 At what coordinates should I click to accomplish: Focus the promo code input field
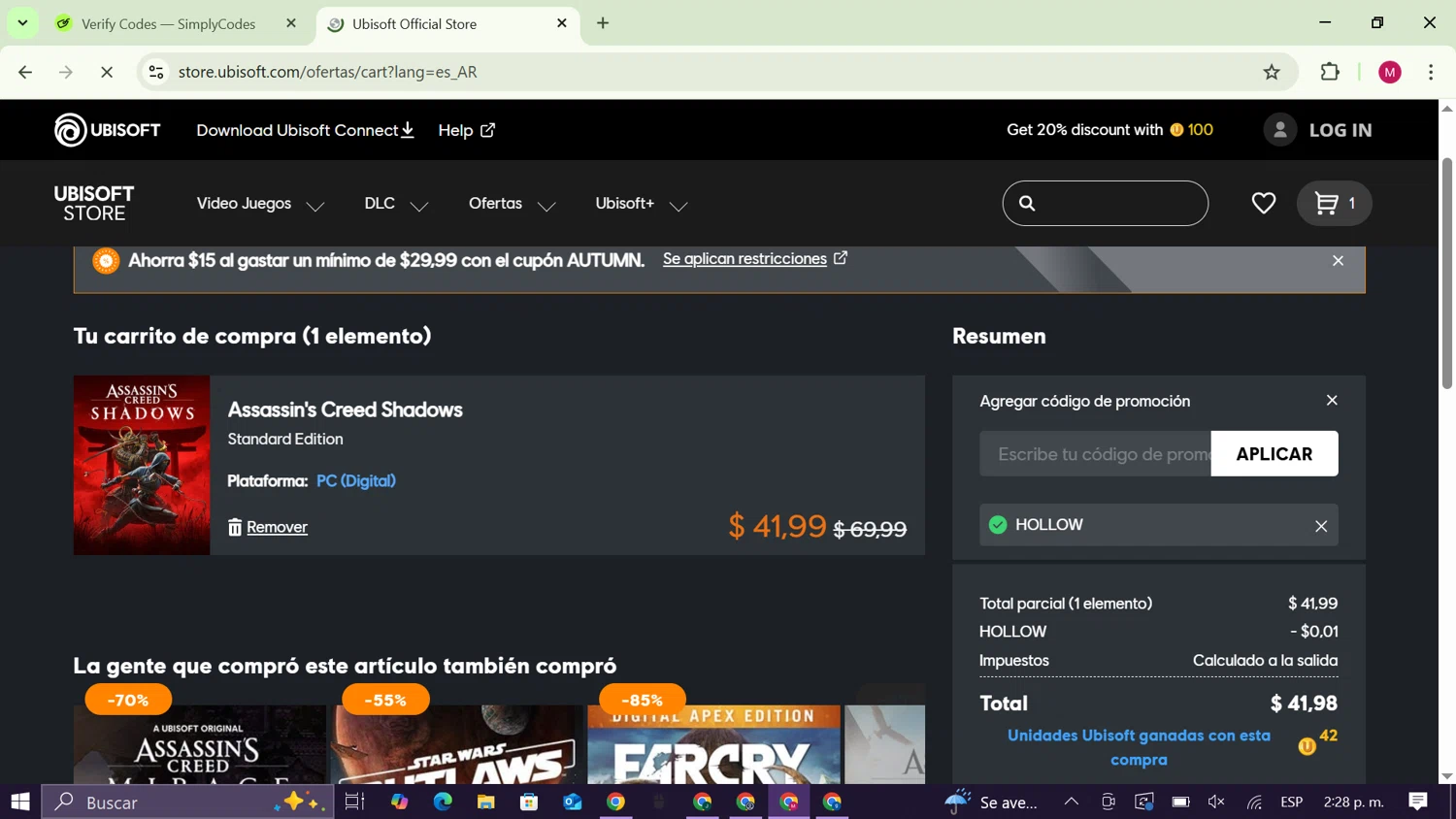click(1096, 454)
